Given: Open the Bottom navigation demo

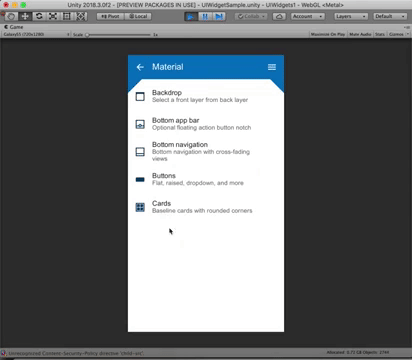Looking at the screenshot, I should [x=206, y=152].
